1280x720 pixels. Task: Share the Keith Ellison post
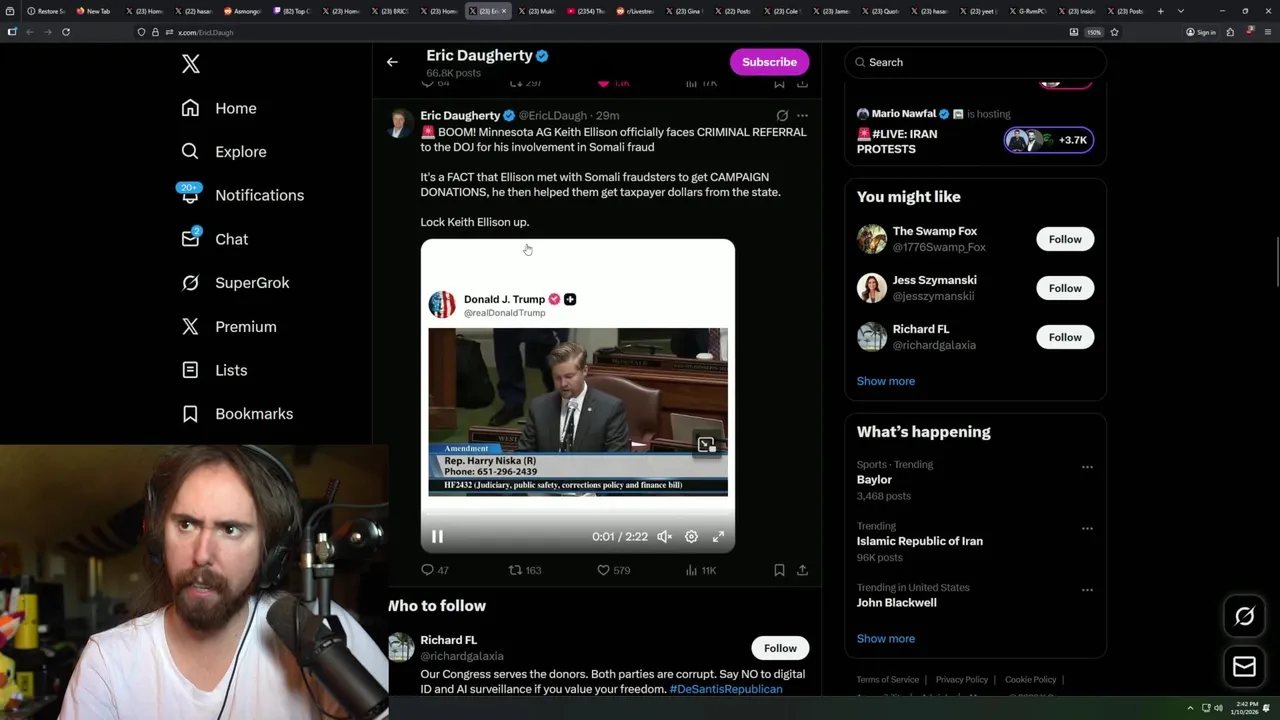[x=802, y=570]
